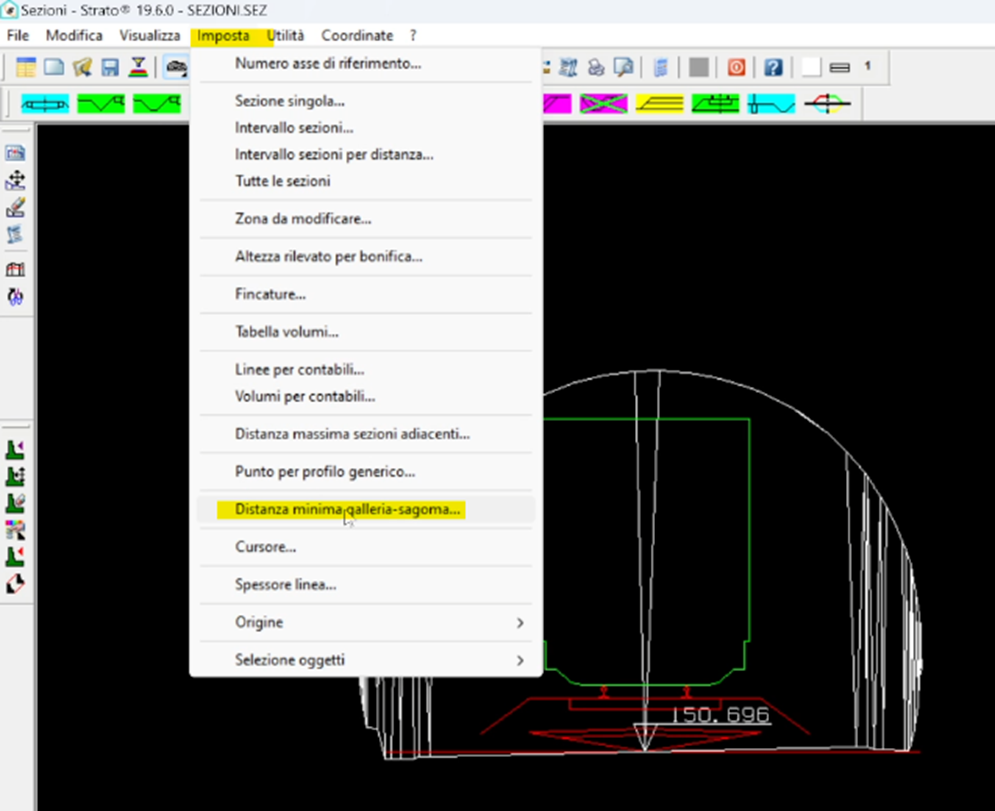
Task: Click the yellow layered section icon
Action: [659, 103]
